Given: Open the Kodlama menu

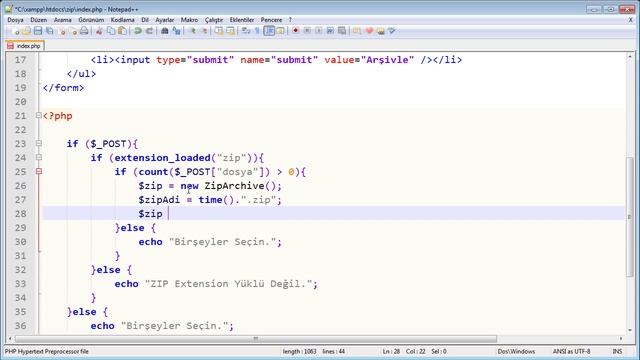Looking at the screenshot, I should (x=122, y=20).
